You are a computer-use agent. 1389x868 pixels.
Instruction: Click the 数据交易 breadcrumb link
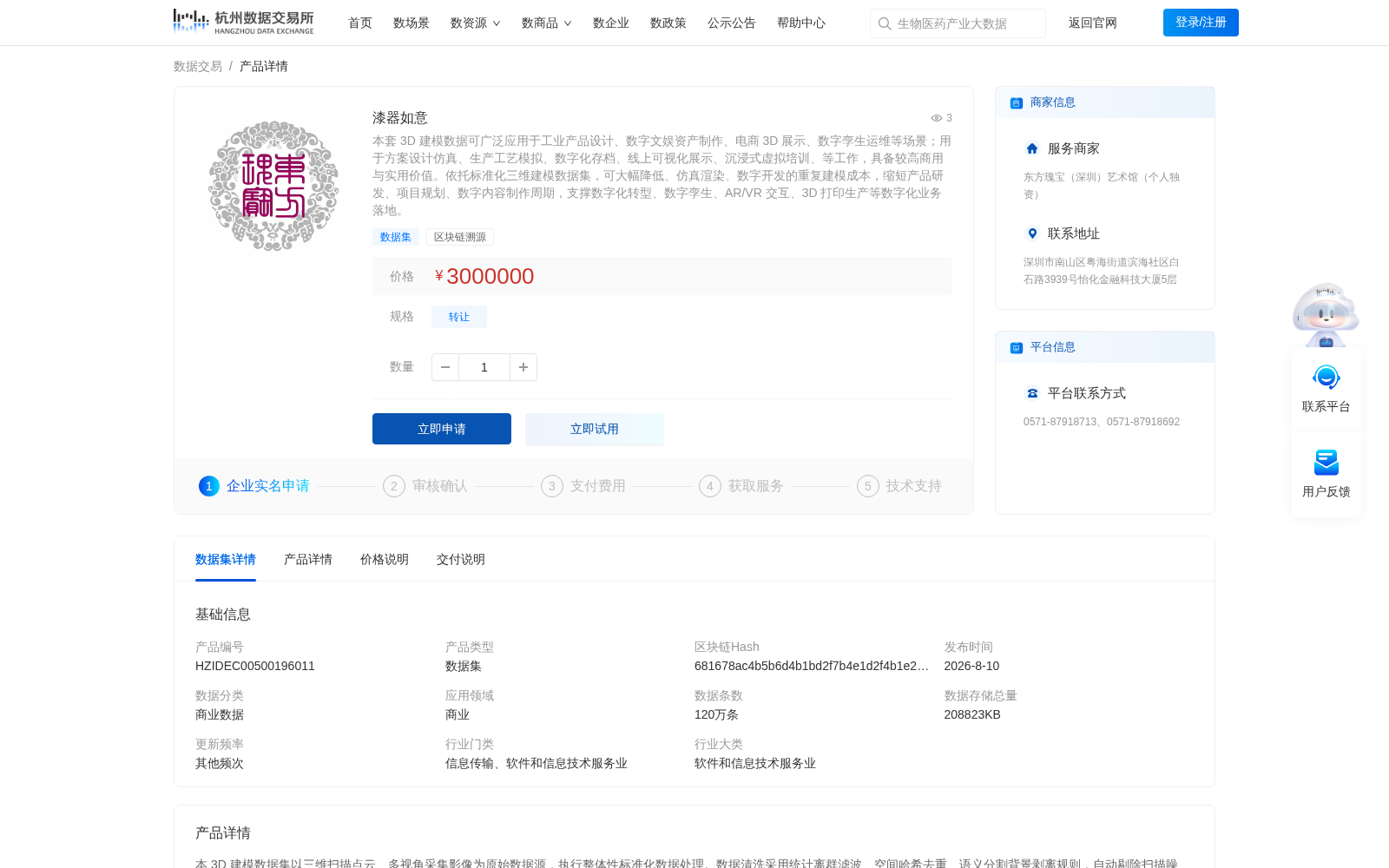tap(198, 67)
